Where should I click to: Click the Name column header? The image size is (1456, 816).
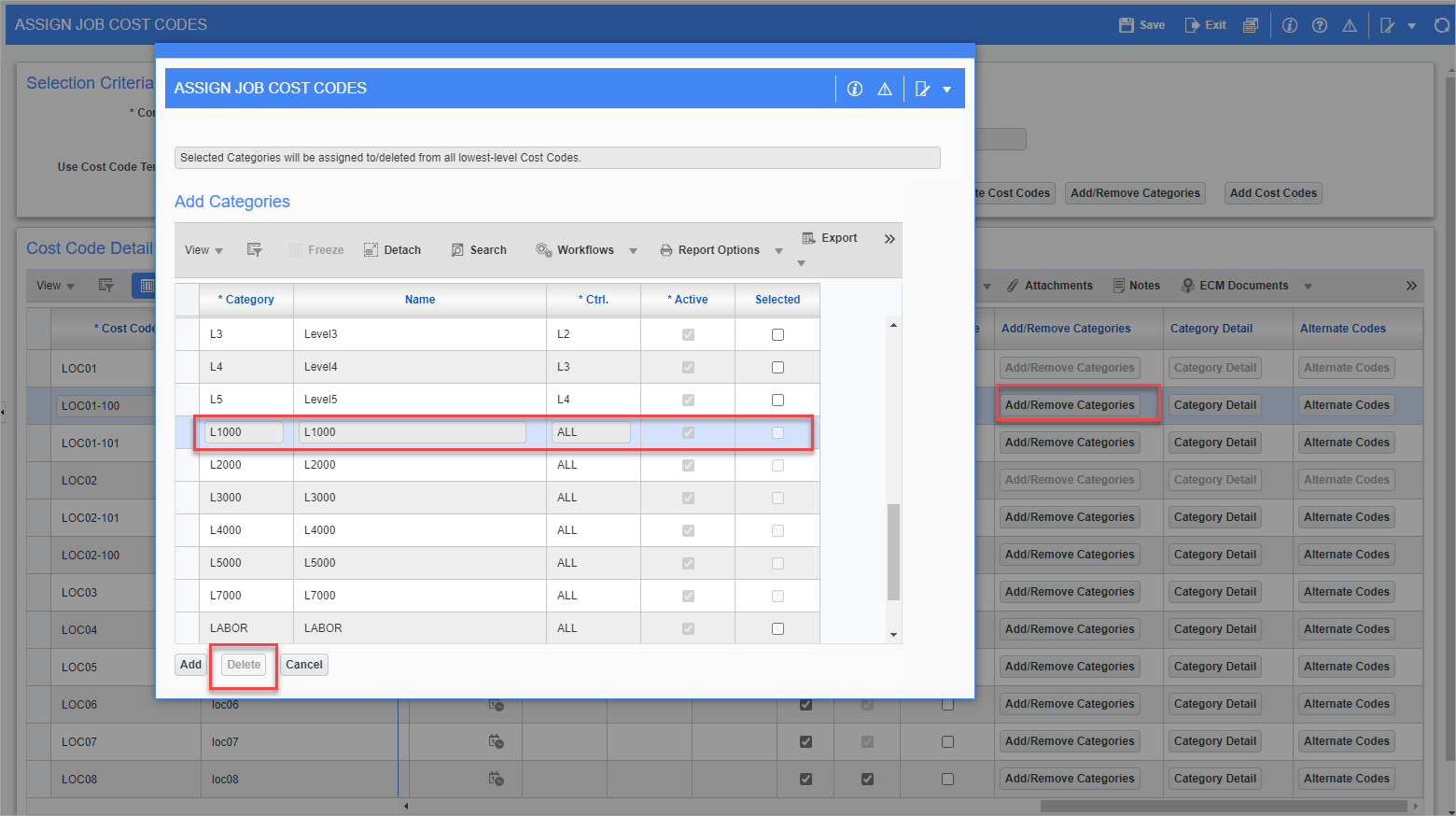click(x=420, y=300)
